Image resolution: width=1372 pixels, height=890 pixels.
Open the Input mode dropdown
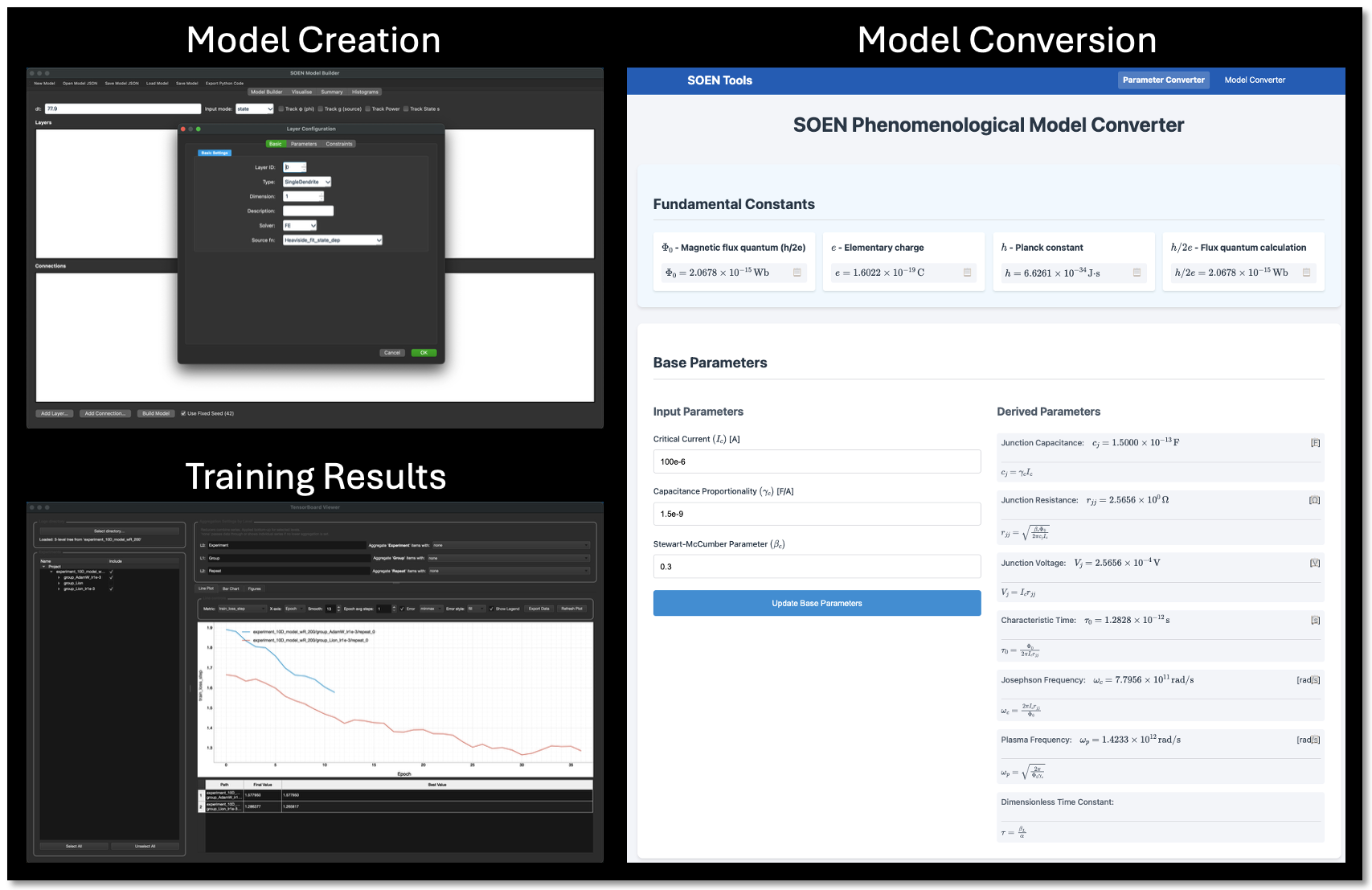[x=255, y=109]
